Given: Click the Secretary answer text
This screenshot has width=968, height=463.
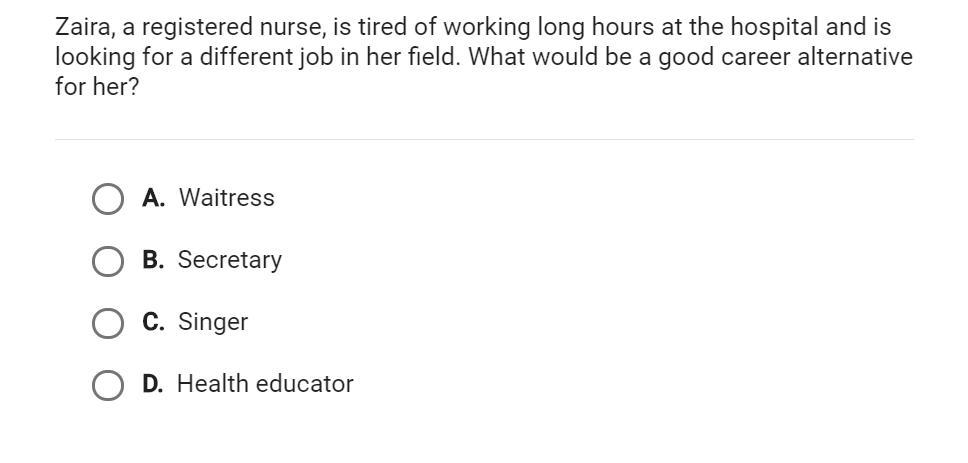Looking at the screenshot, I should click(230, 261).
